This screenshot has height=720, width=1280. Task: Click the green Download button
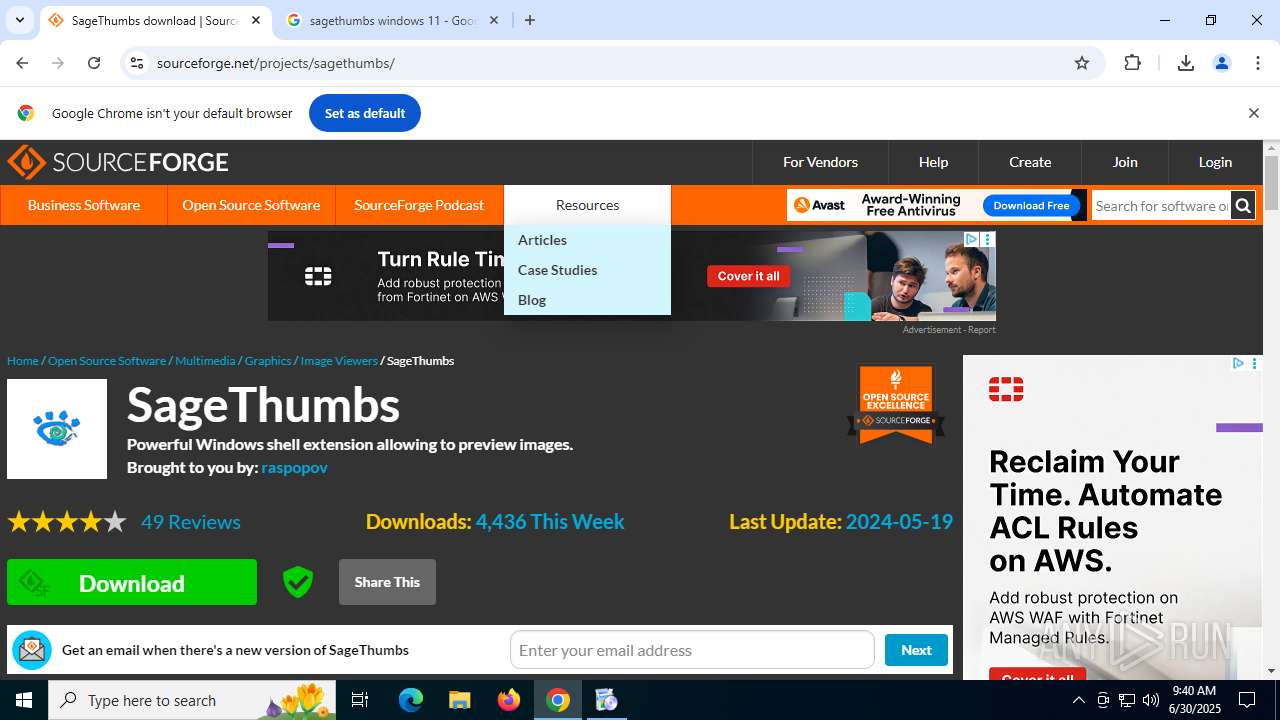[132, 582]
